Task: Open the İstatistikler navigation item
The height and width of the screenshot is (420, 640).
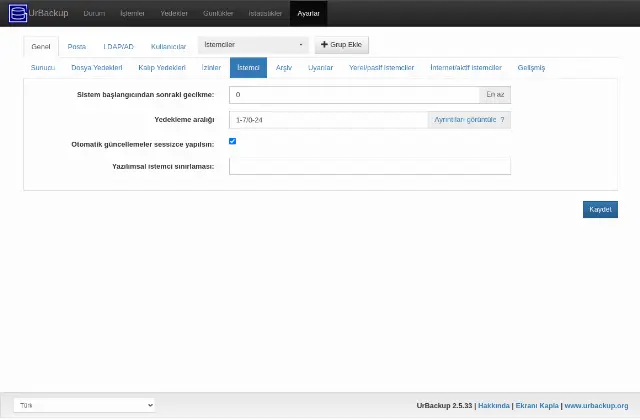Action: [x=265, y=13]
